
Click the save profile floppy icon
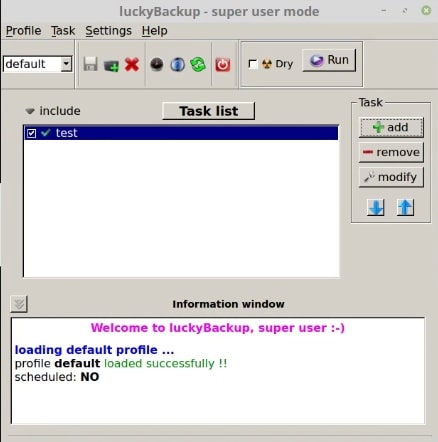coord(90,64)
